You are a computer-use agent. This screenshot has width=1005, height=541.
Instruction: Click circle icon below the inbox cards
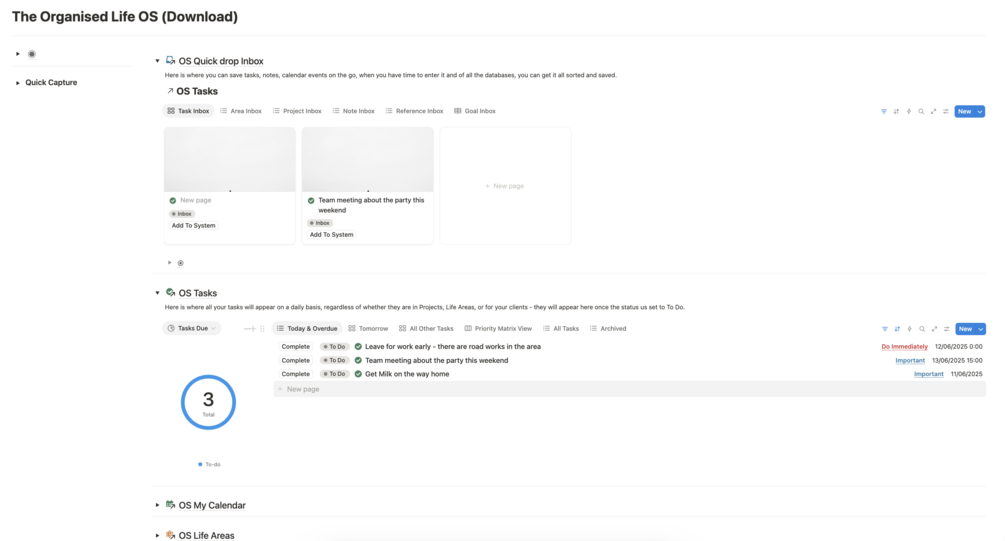(181, 263)
